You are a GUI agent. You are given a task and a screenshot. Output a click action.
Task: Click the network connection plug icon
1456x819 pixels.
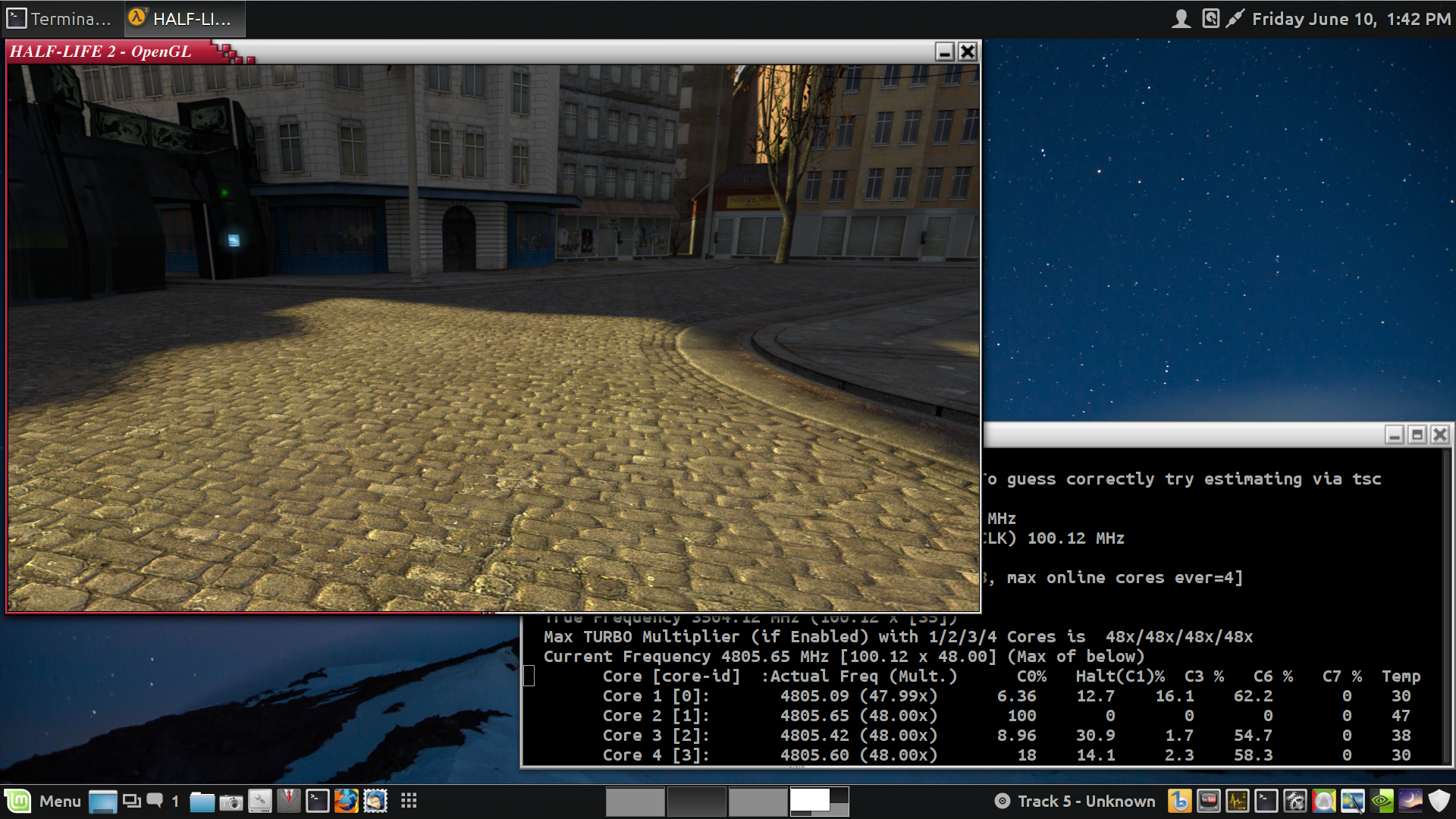coord(1235,18)
